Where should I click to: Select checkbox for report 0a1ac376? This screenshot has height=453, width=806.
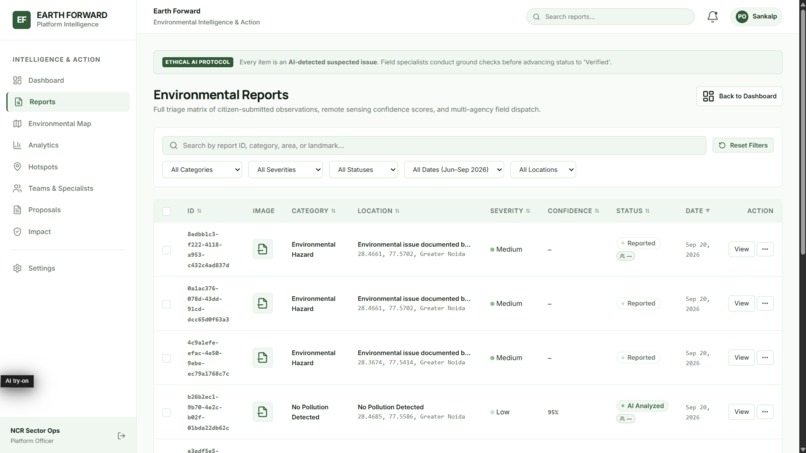coord(167,304)
